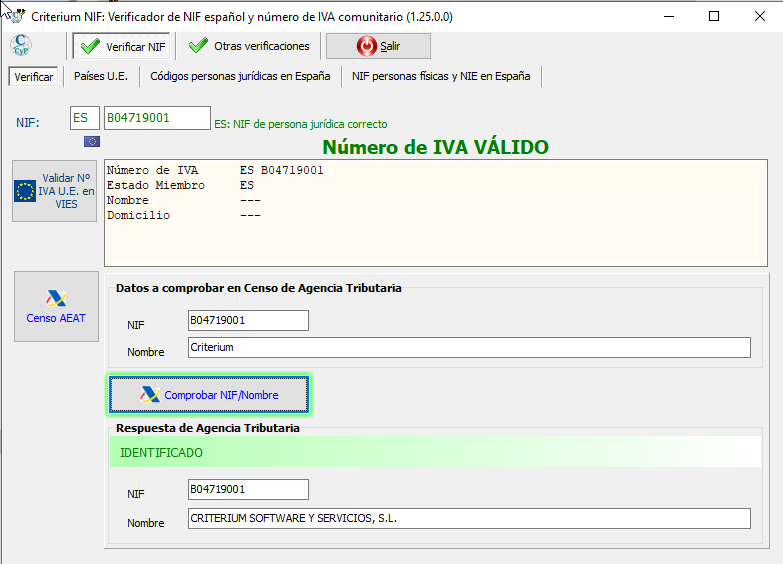Click the Censo AEAT button
Image resolution: width=783 pixels, height=564 pixels.
click(56, 307)
